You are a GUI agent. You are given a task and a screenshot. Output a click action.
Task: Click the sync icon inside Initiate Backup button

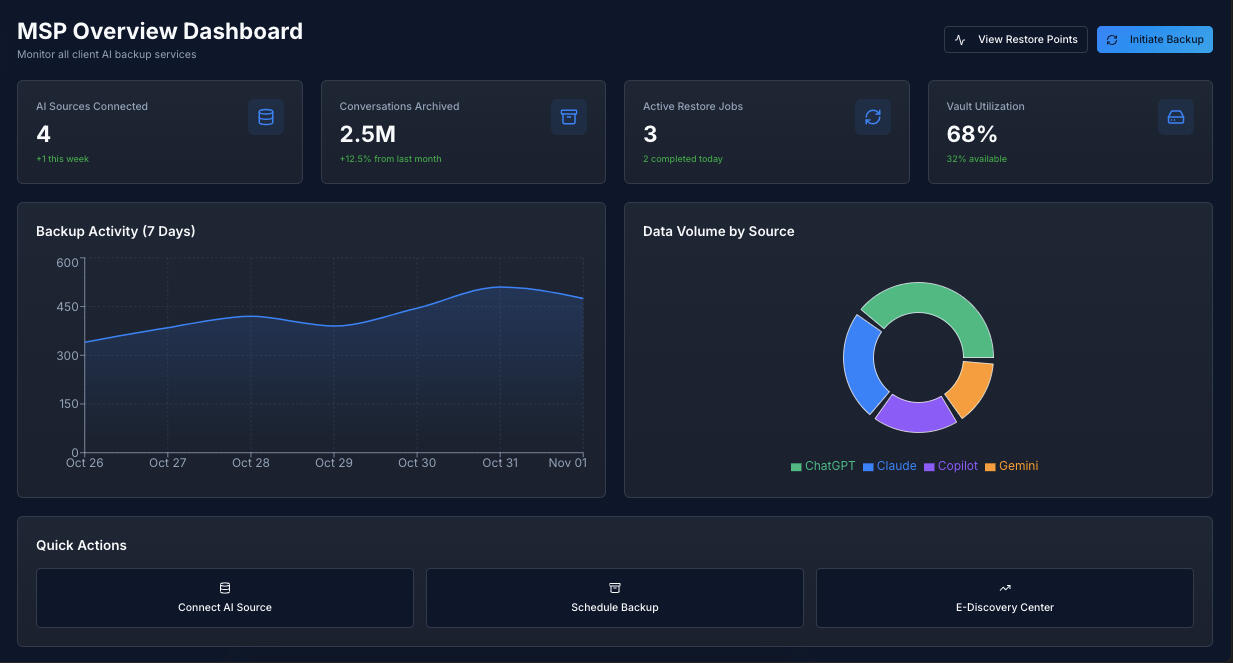point(1112,40)
